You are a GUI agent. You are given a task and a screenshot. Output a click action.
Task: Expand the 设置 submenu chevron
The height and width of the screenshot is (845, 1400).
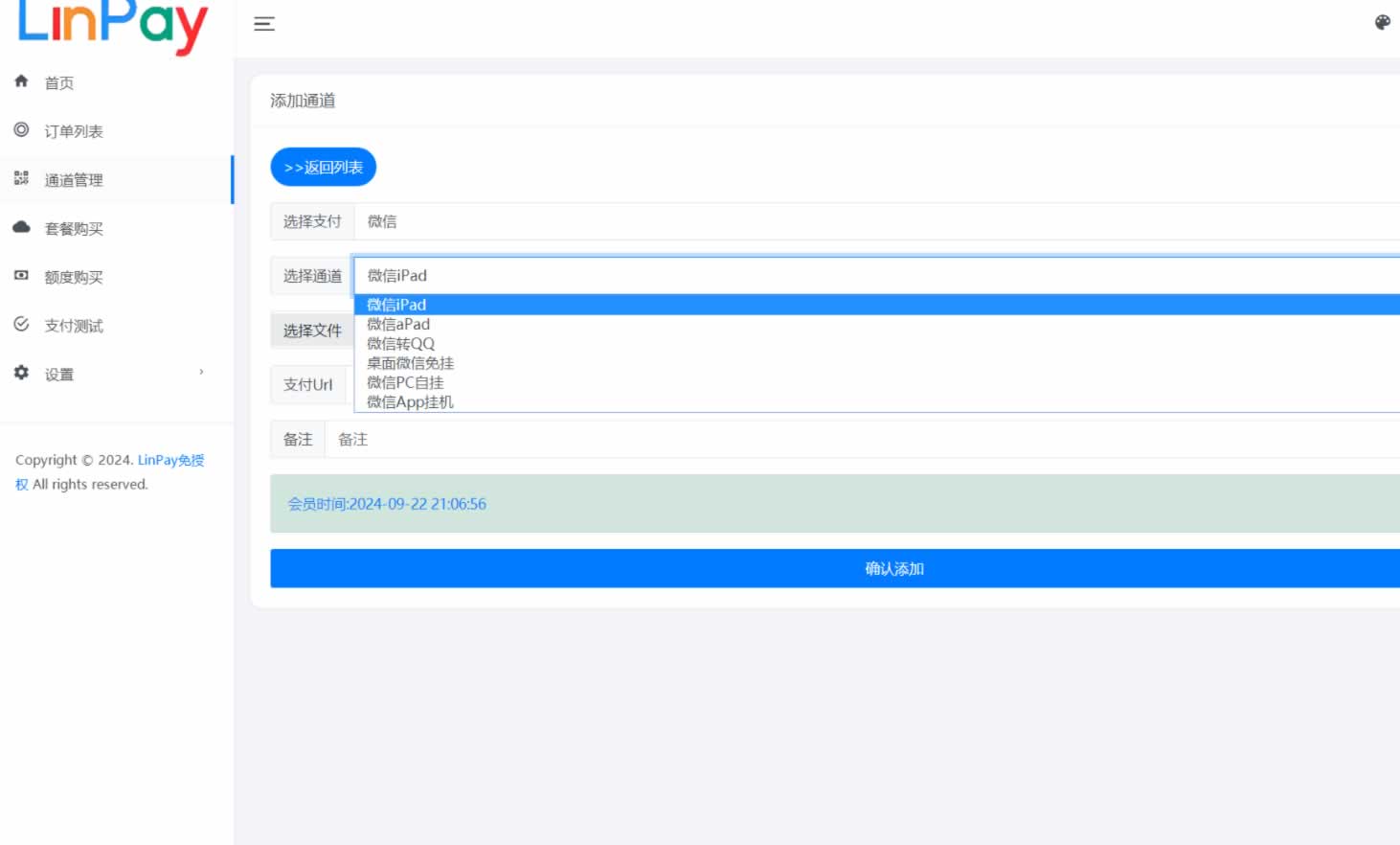pos(201,372)
